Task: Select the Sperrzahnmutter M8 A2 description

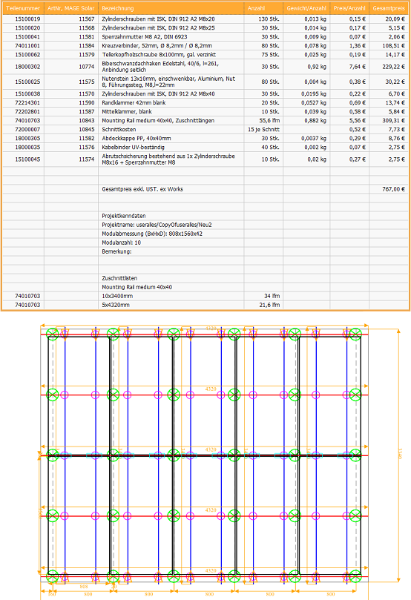Action: [171, 37]
